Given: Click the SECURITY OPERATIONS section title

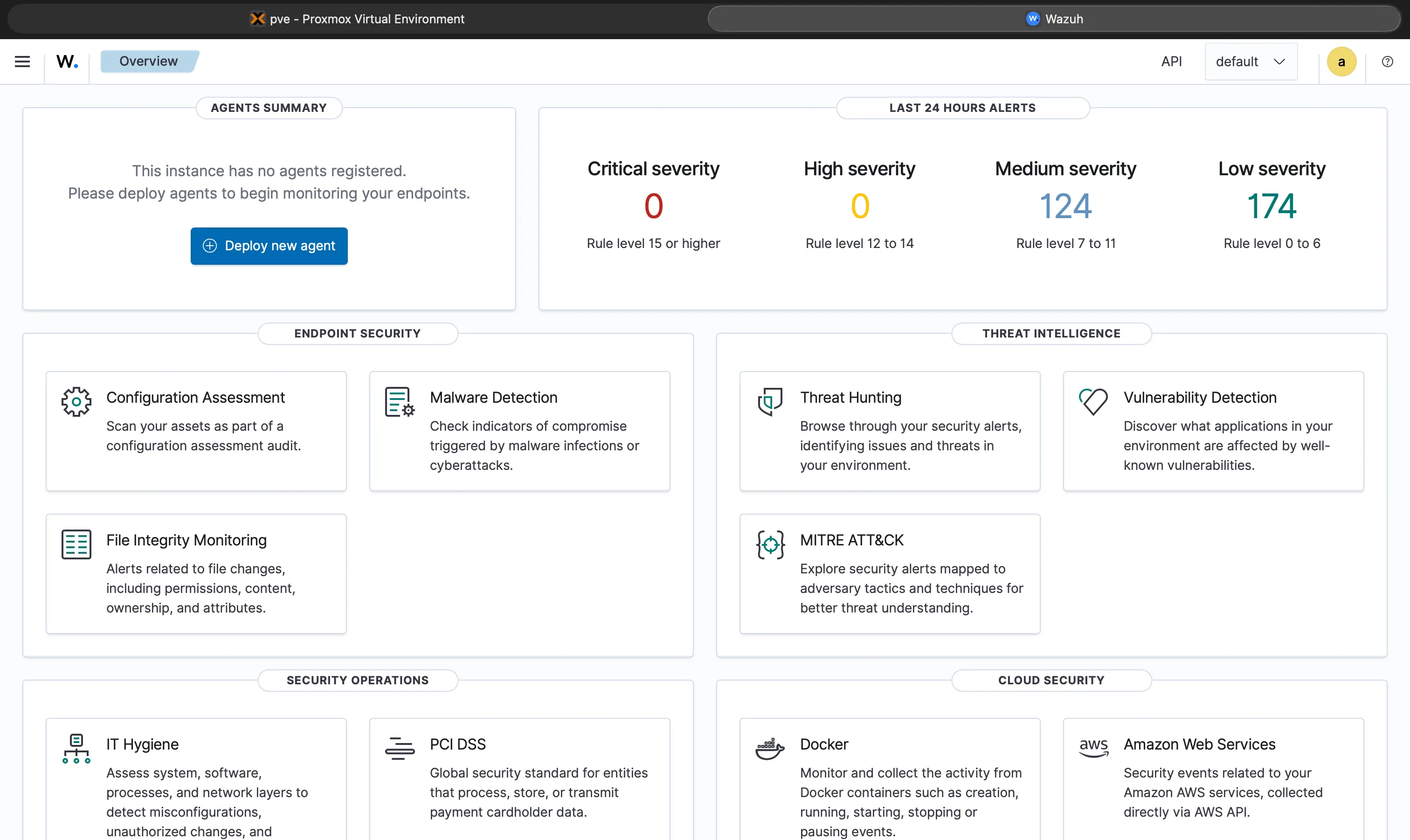Looking at the screenshot, I should [357, 681].
